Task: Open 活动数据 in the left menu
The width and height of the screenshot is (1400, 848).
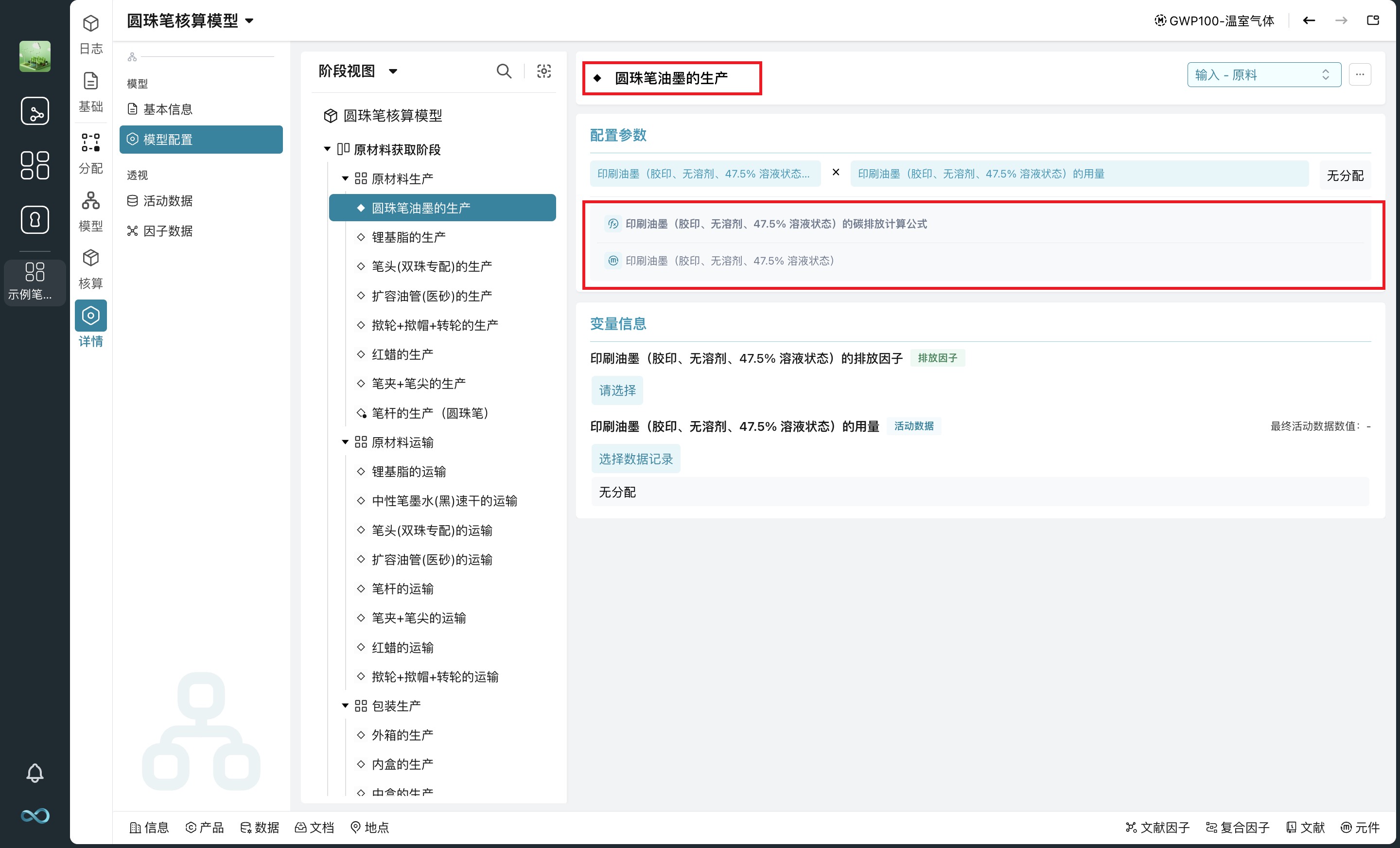Action: 167,201
